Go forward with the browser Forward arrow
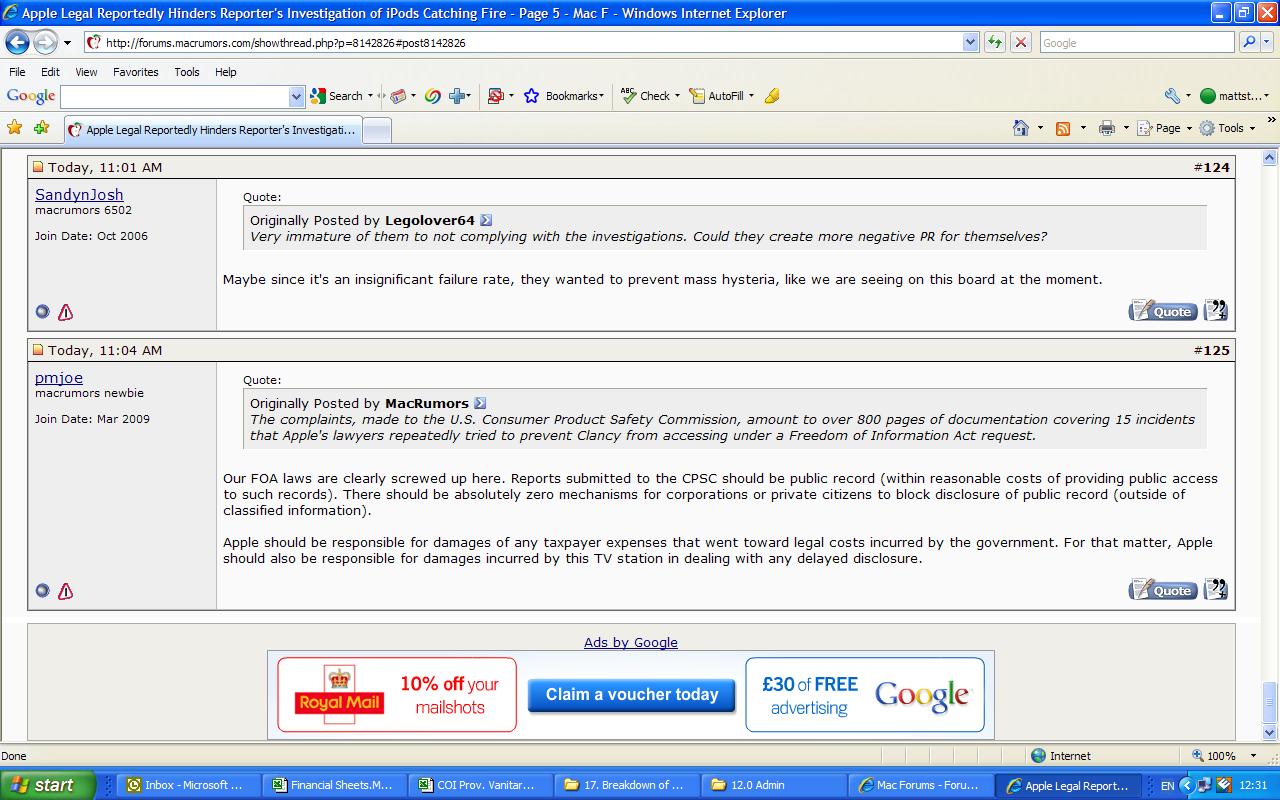Viewport: 1280px width, 800px height. click(x=45, y=42)
